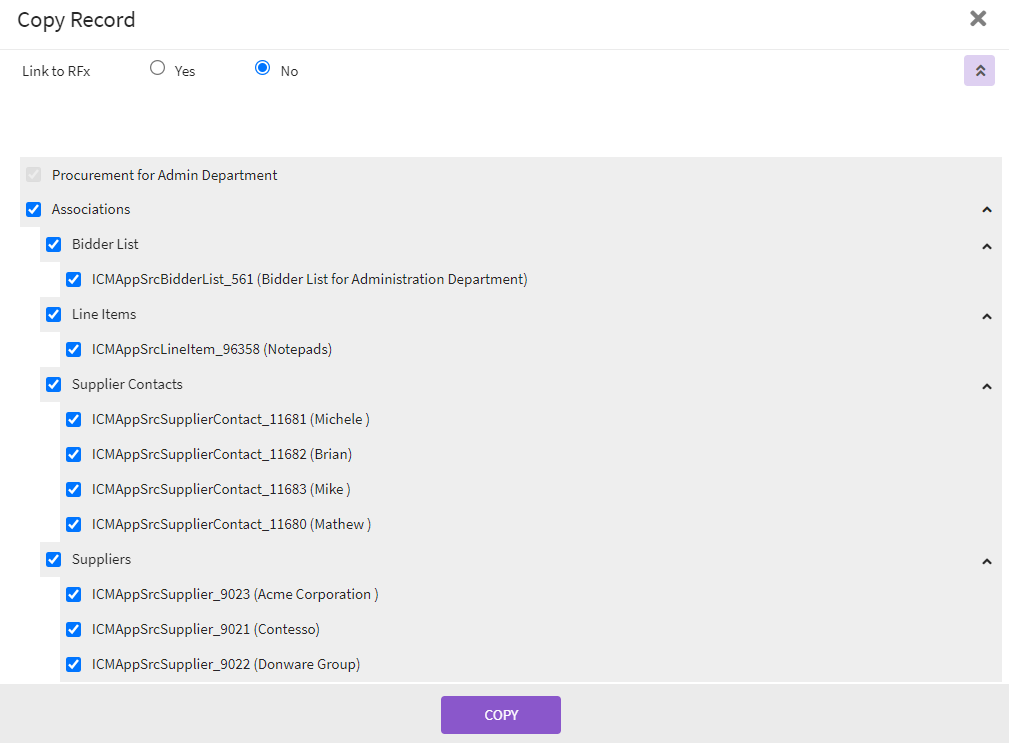
Task: Collapse the Suppliers section
Action: tap(986, 561)
